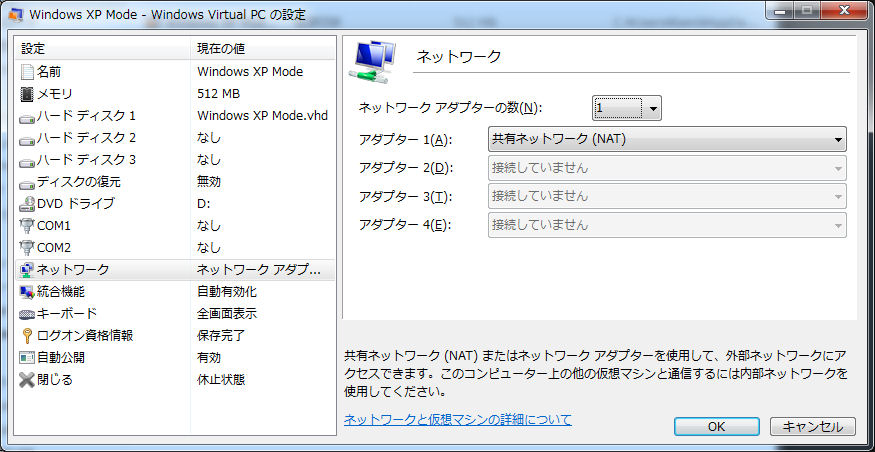Click the COM2 port icon
875x452 pixels.
pyautogui.click(x=27, y=248)
